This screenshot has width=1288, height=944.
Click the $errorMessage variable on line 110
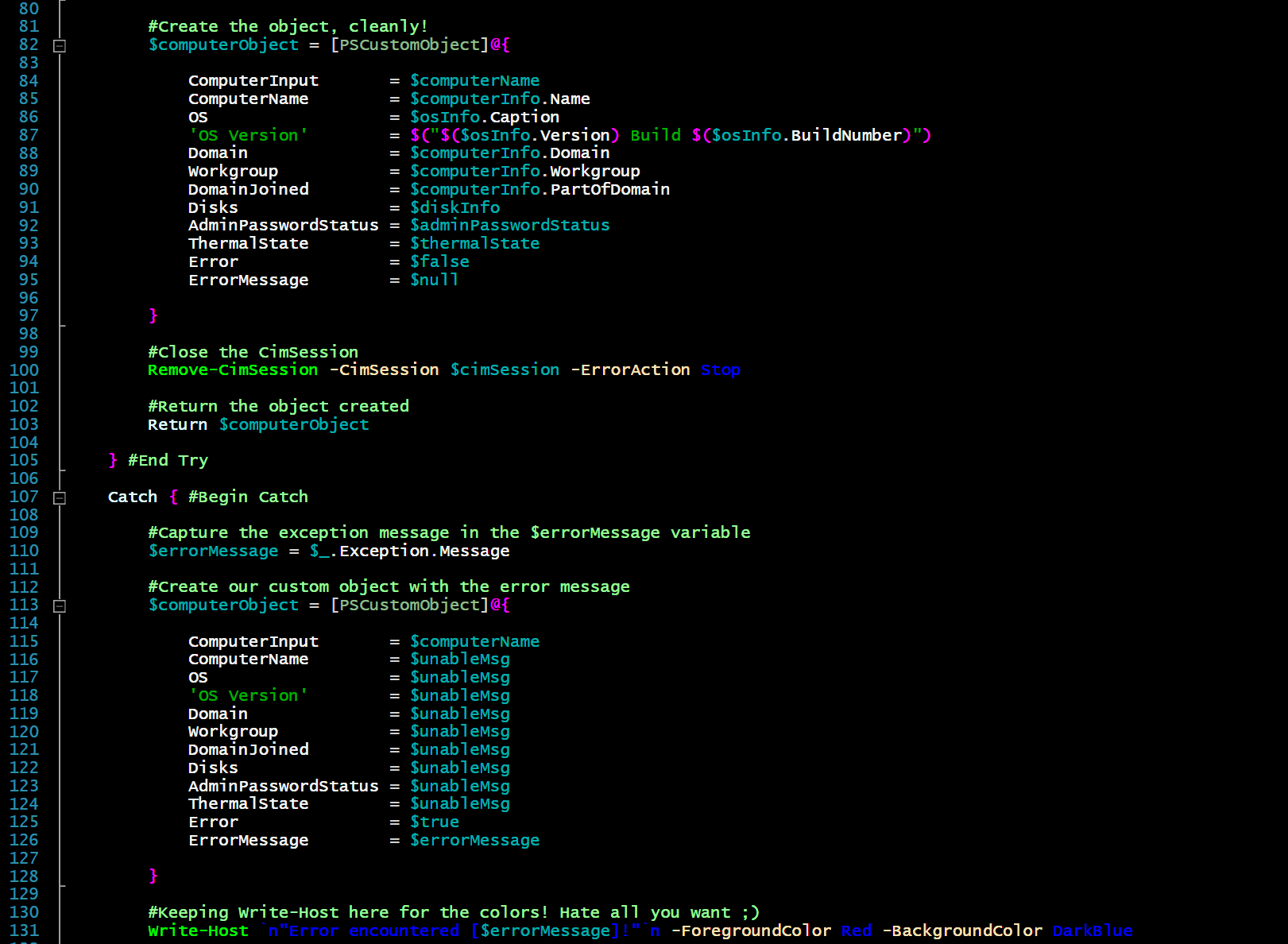(x=212, y=551)
